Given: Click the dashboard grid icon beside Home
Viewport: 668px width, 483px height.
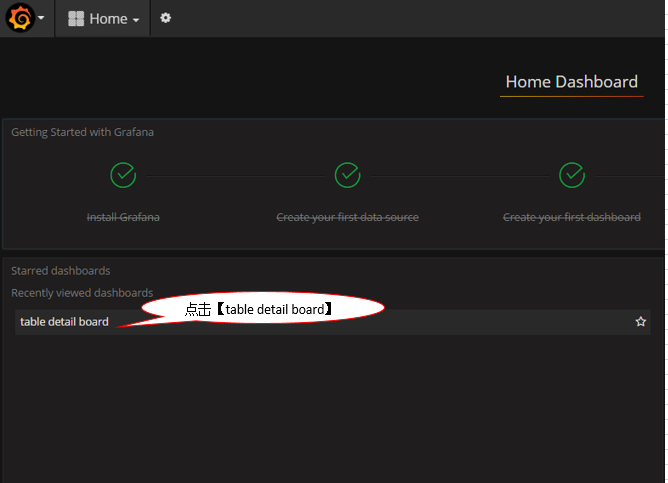Looking at the screenshot, I should [76, 19].
